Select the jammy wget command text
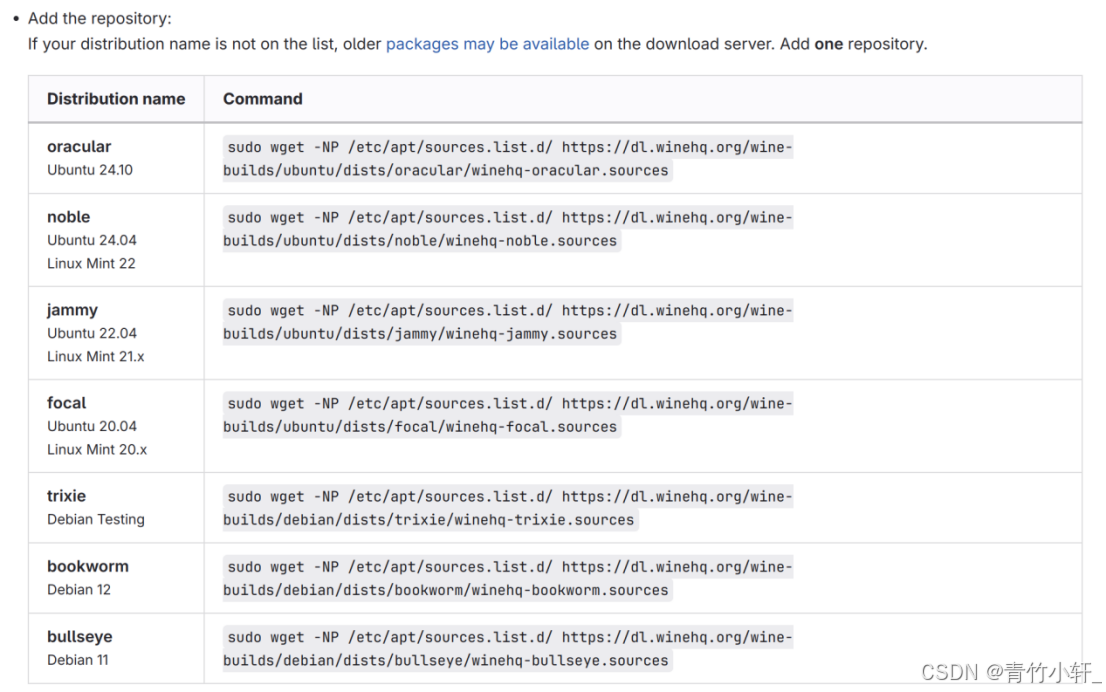This screenshot has height=692, width=1106. click(508, 322)
